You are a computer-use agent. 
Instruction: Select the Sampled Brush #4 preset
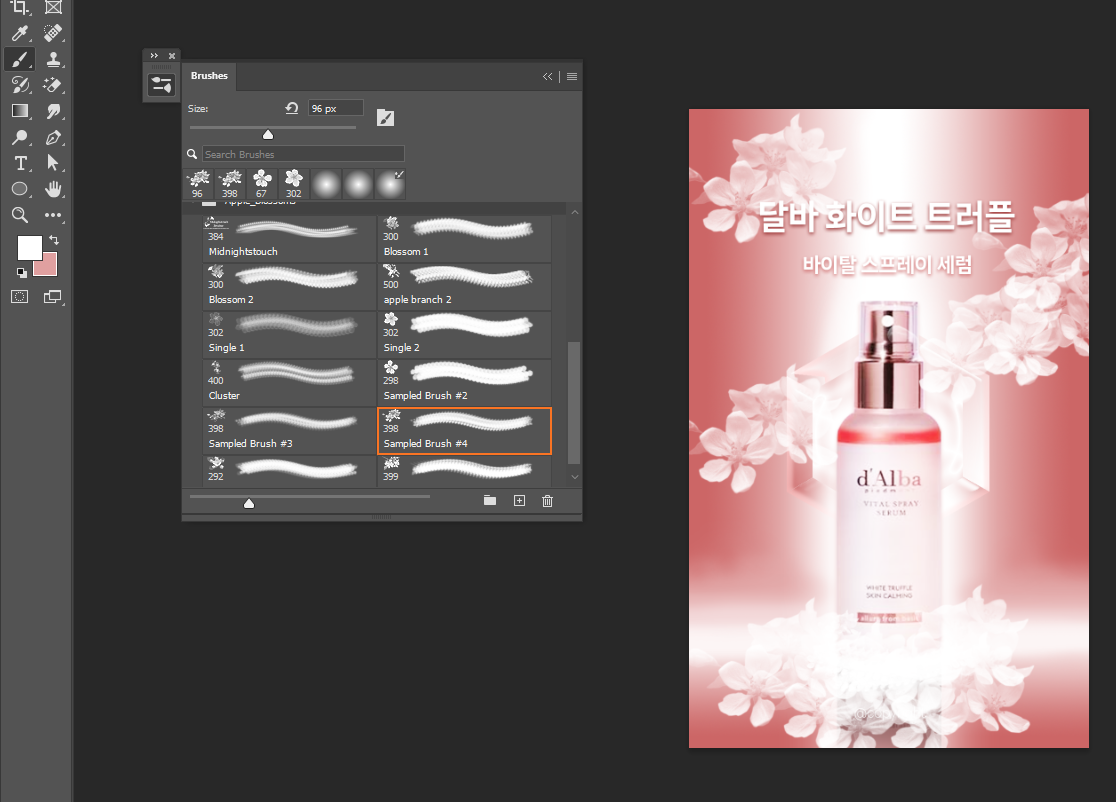point(464,431)
